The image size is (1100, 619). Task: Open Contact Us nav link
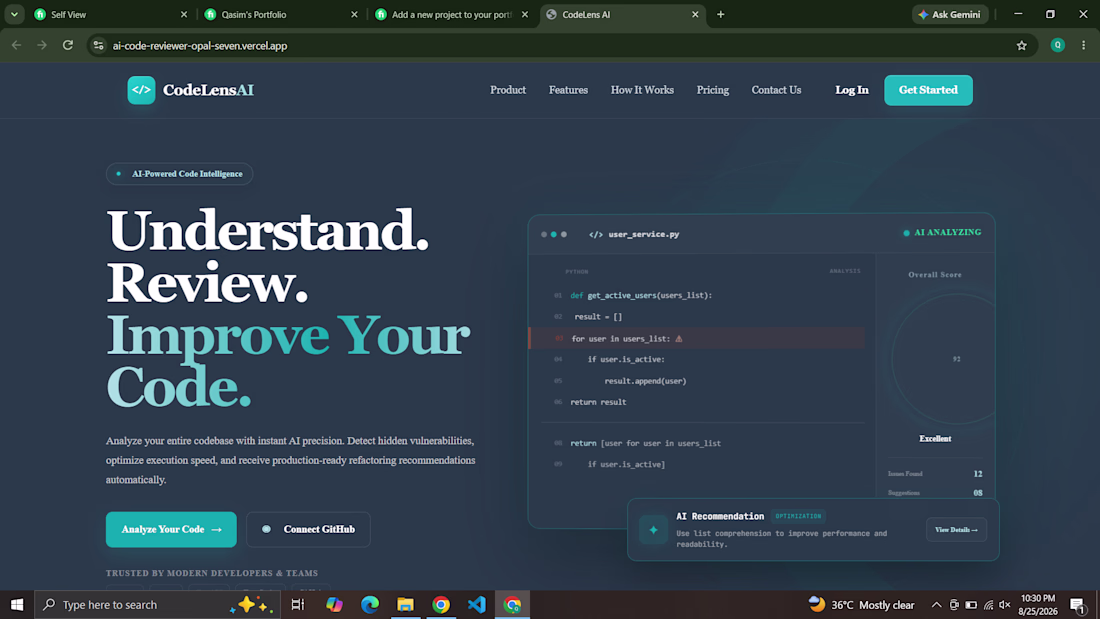776,90
